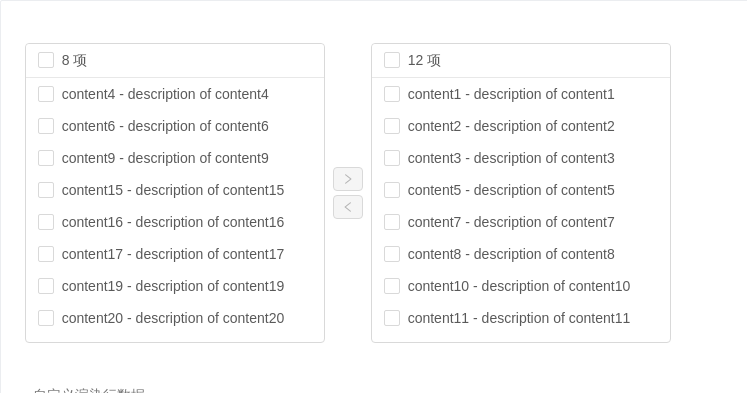Click the move-to-left arrow button
The height and width of the screenshot is (393, 747).
(x=348, y=207)
